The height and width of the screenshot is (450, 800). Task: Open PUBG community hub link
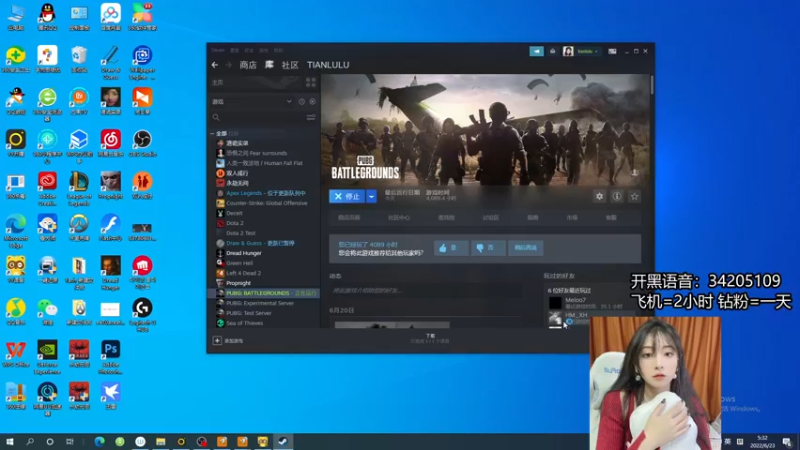click(x=399, y=217)
